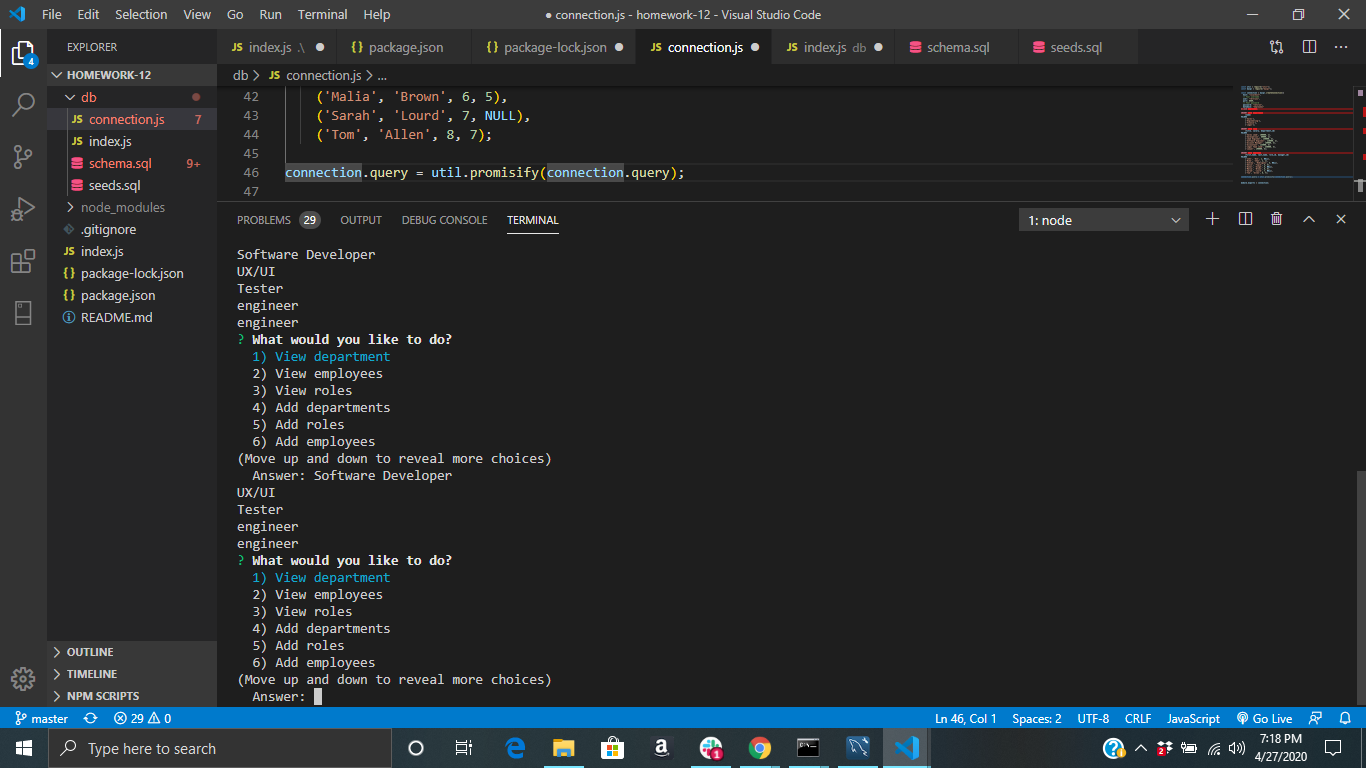Expand the NPM SCRIPTS section
The width and height of the screenshot is (1366, 768).
coord(100,696)
